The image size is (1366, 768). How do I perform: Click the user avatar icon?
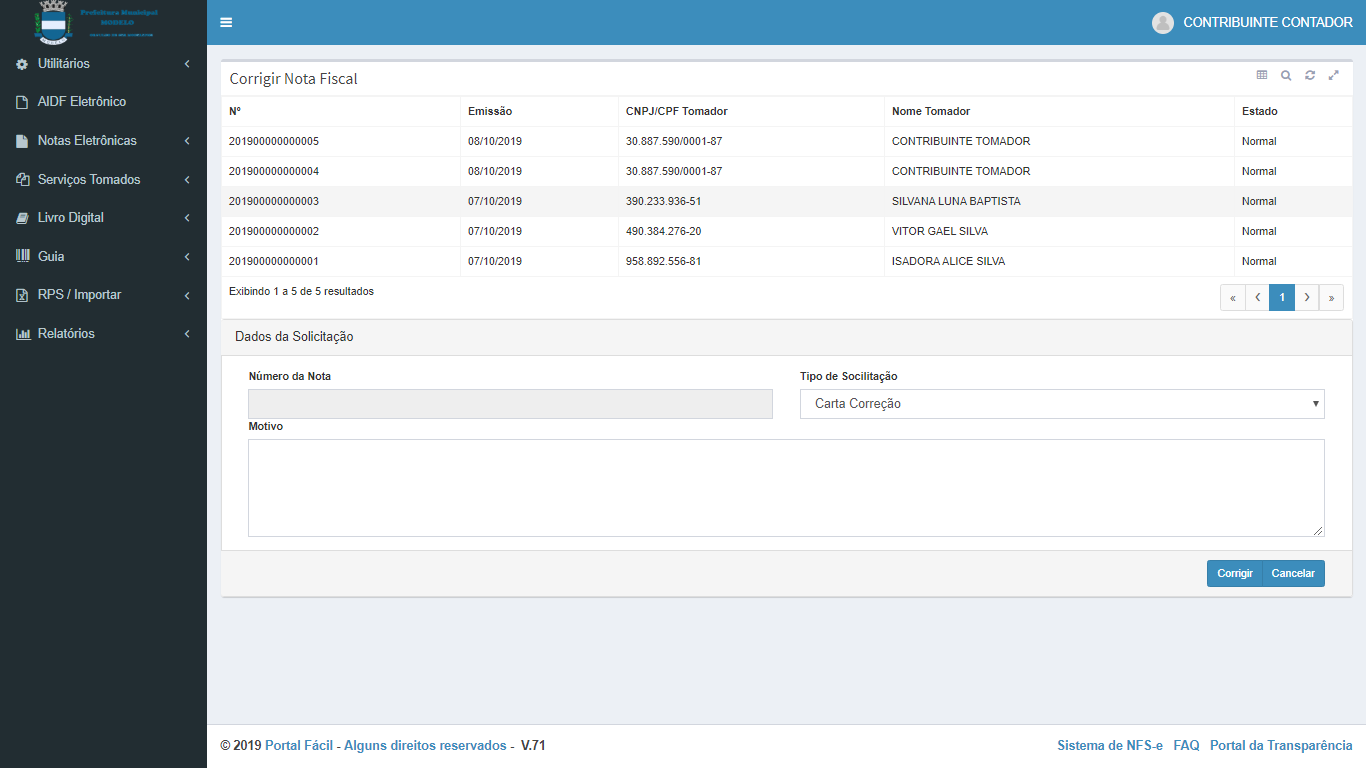tap(1162, 23)
